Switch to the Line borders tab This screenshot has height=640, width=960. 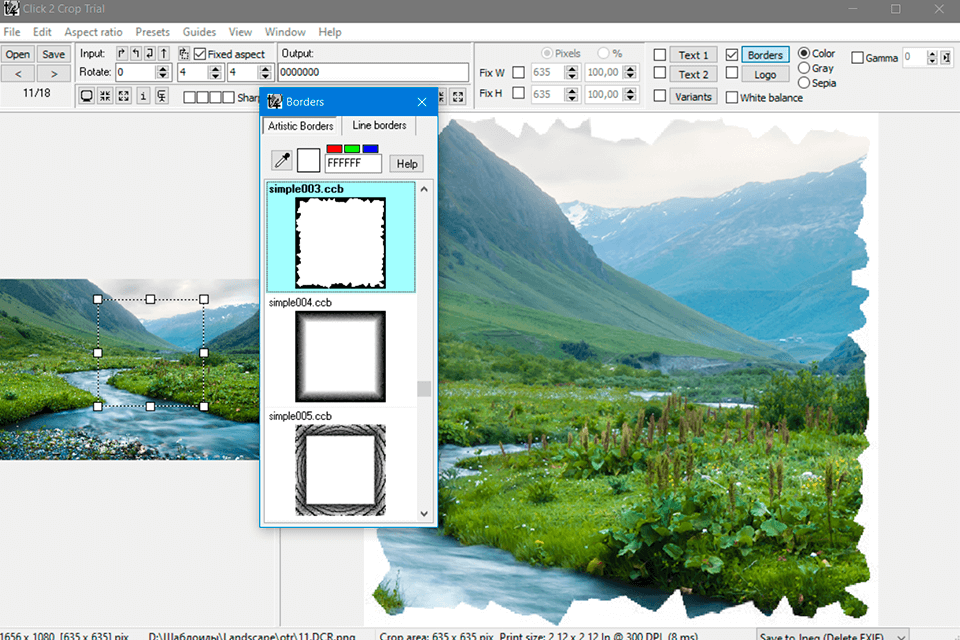[379, 125]
